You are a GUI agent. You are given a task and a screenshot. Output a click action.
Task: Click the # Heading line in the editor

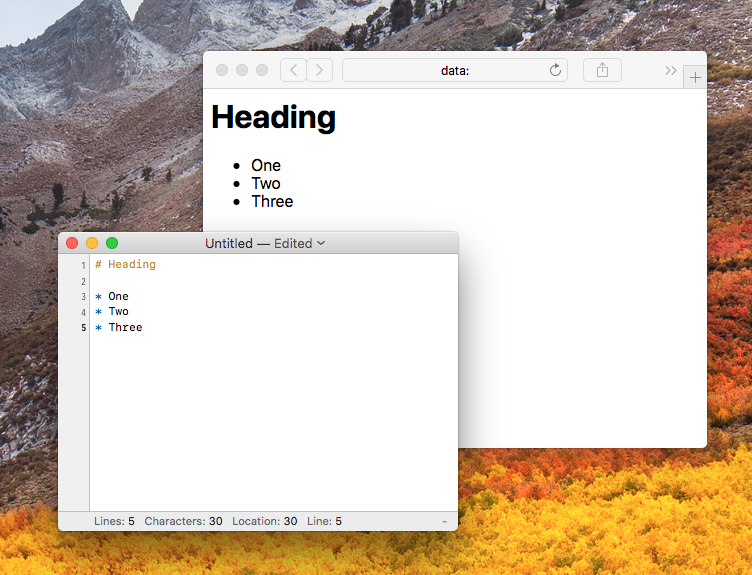tap(125, 264)
